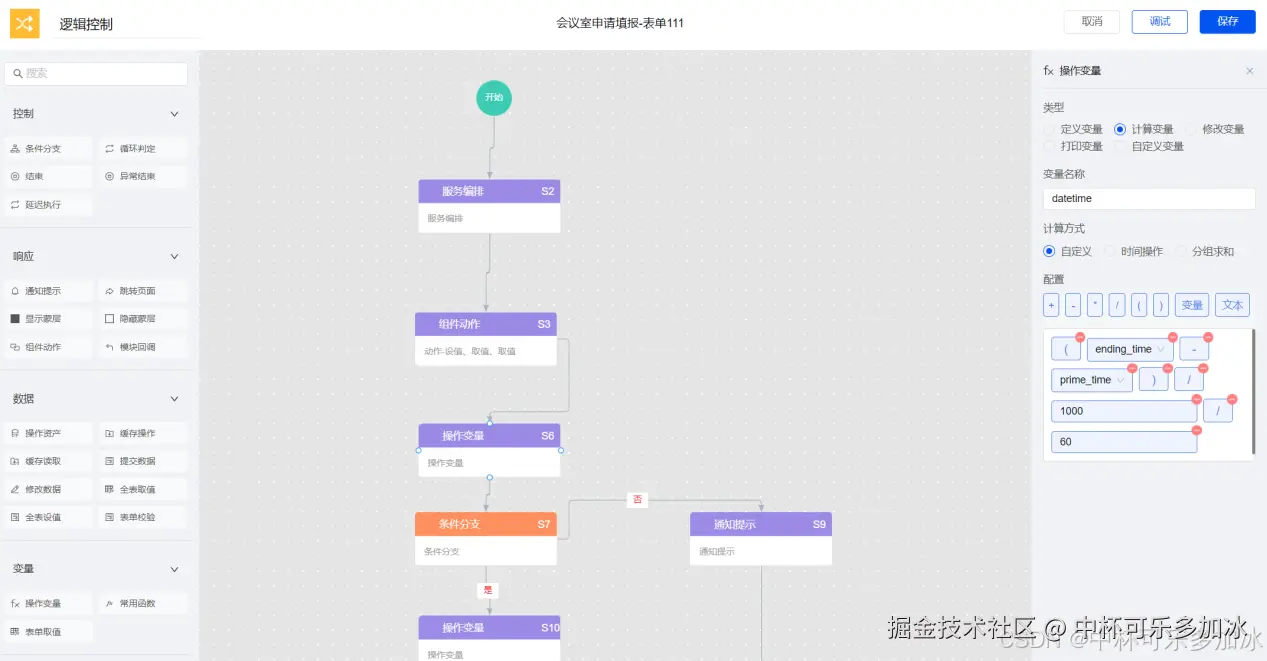Click the orange logic control logo icon

24,22
